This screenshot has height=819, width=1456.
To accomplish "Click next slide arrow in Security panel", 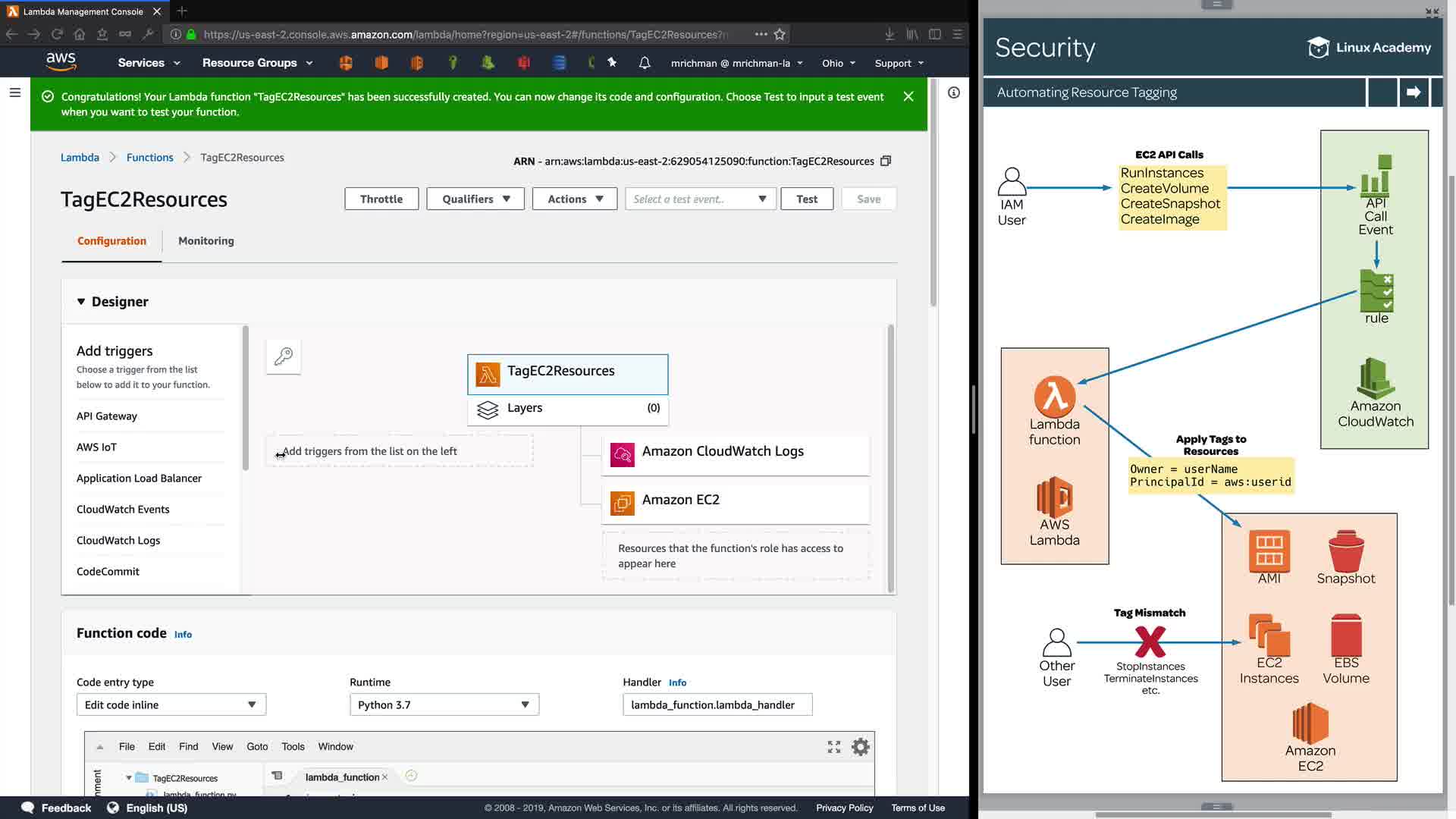I will 1413,93.
